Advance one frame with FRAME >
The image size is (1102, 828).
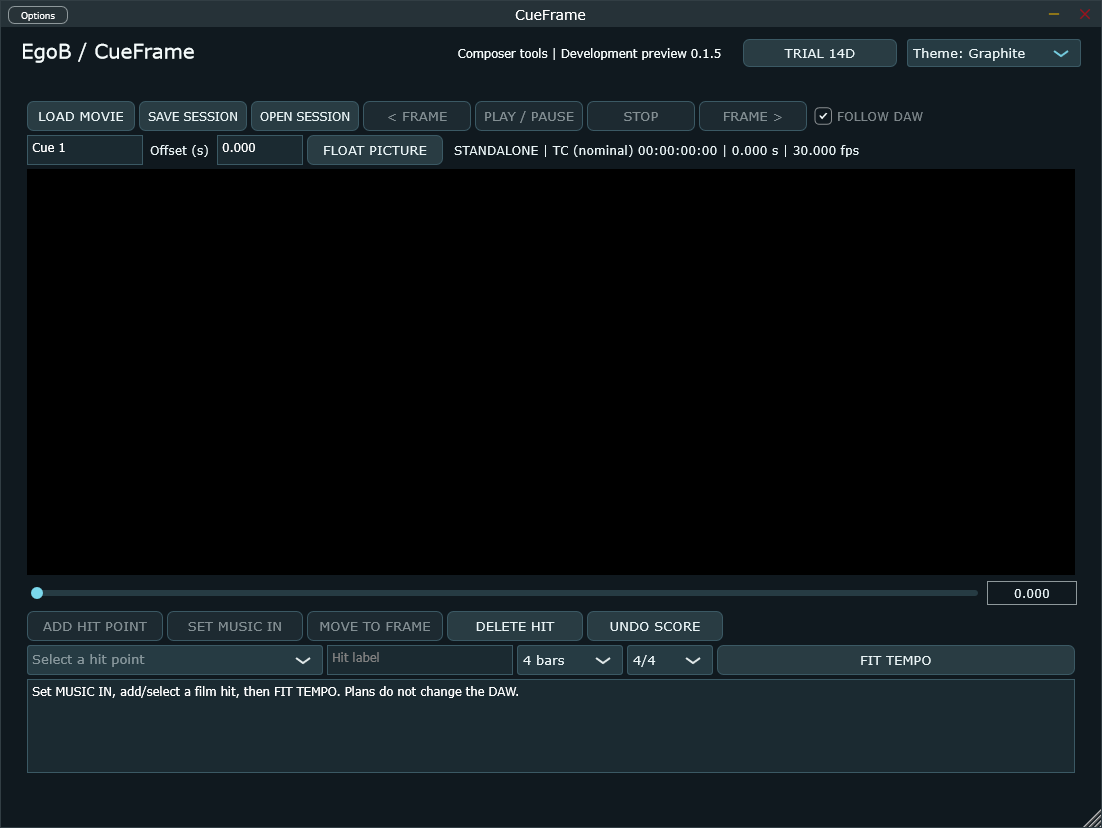[753, 117]
